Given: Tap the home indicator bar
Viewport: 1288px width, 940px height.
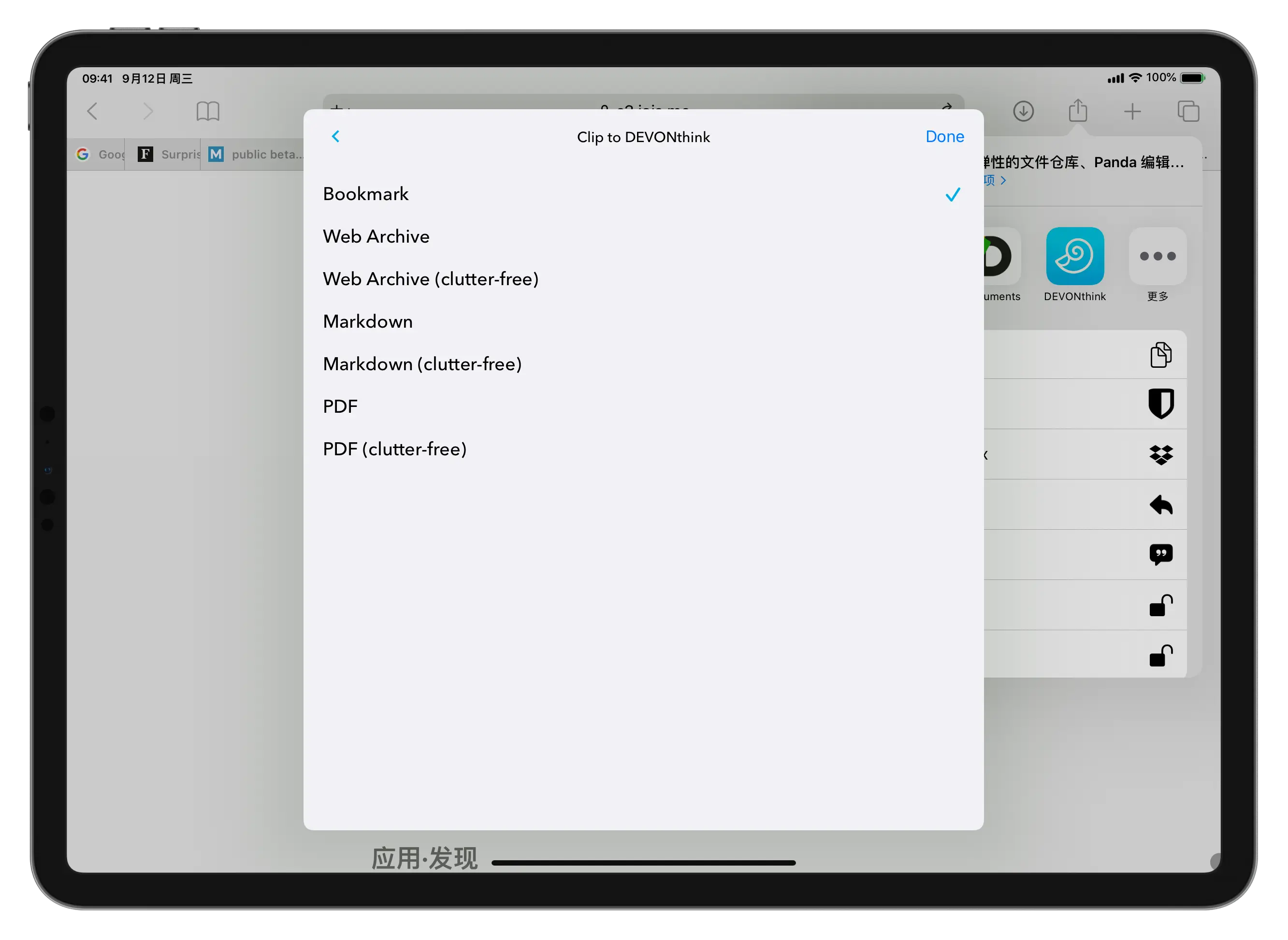Looking at the screenshot, I should 643,863.
